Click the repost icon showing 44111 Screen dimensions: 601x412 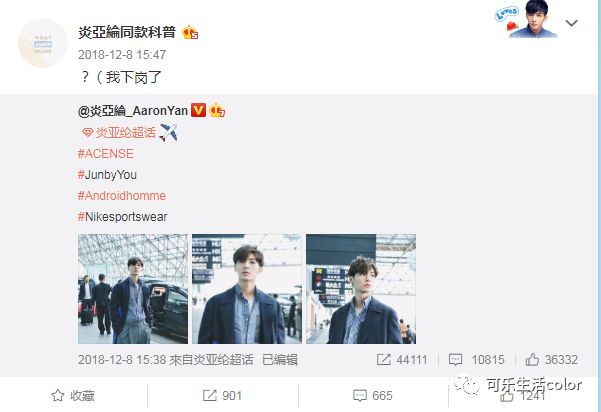(x=383, y=359)
